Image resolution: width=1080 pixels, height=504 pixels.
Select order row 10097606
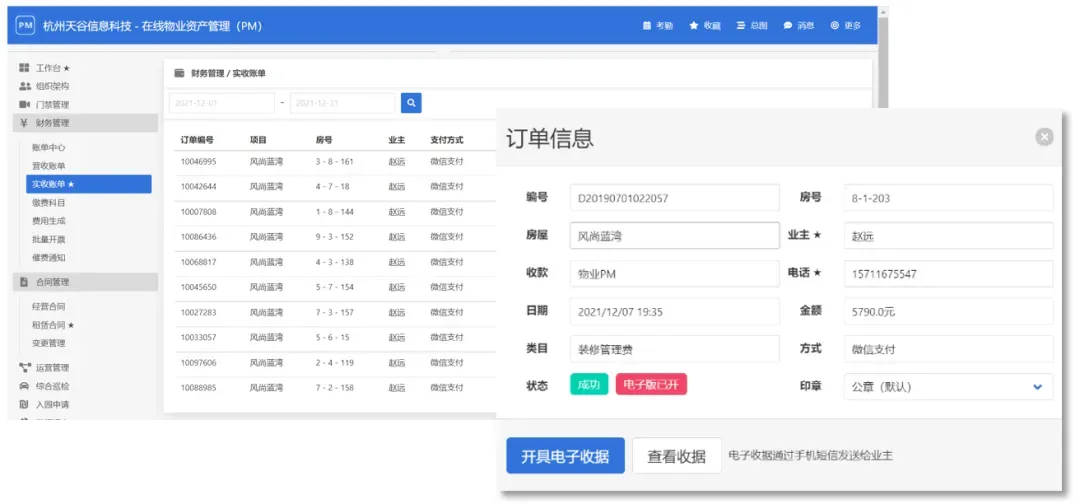[x=335, y=363]
